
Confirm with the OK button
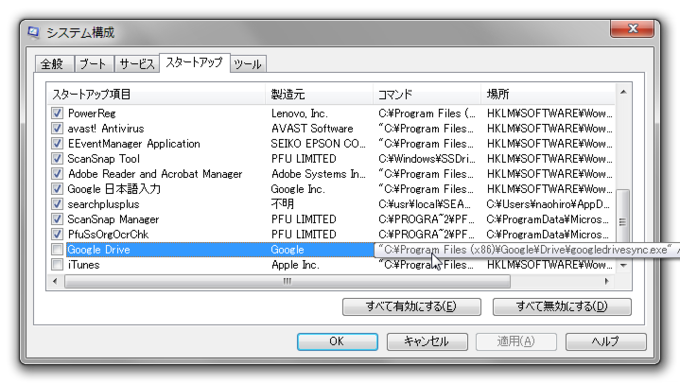(x=337, y=341)
